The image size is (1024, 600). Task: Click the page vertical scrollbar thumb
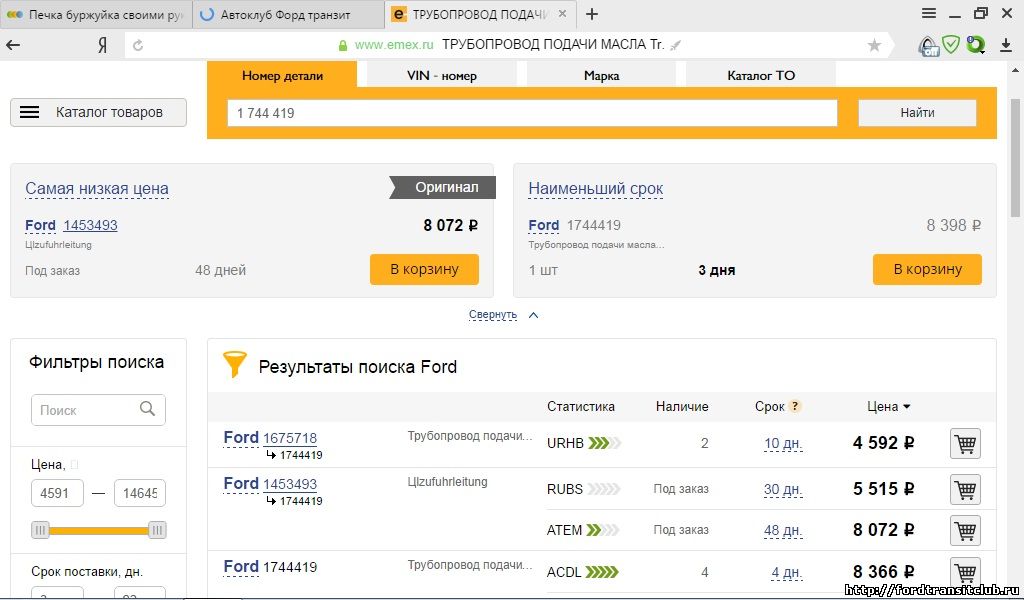(1016, 158)
